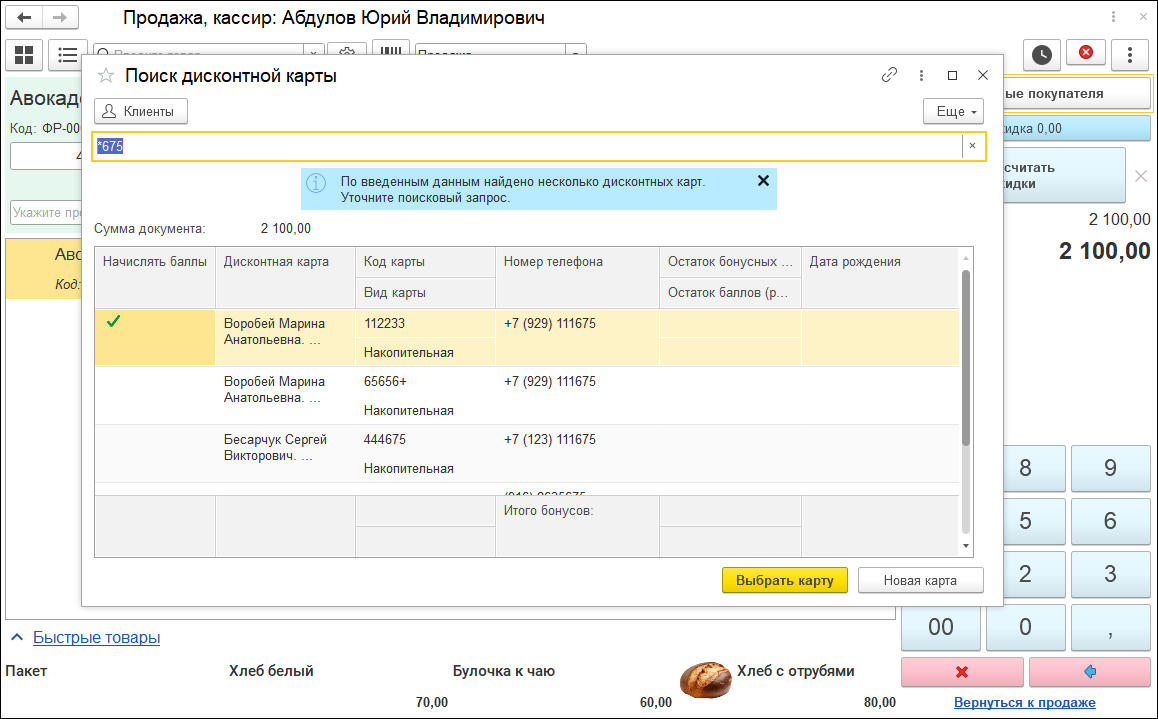Click the discount card search field
This screenshot has height=719, width=1158.
coord(527,146)
